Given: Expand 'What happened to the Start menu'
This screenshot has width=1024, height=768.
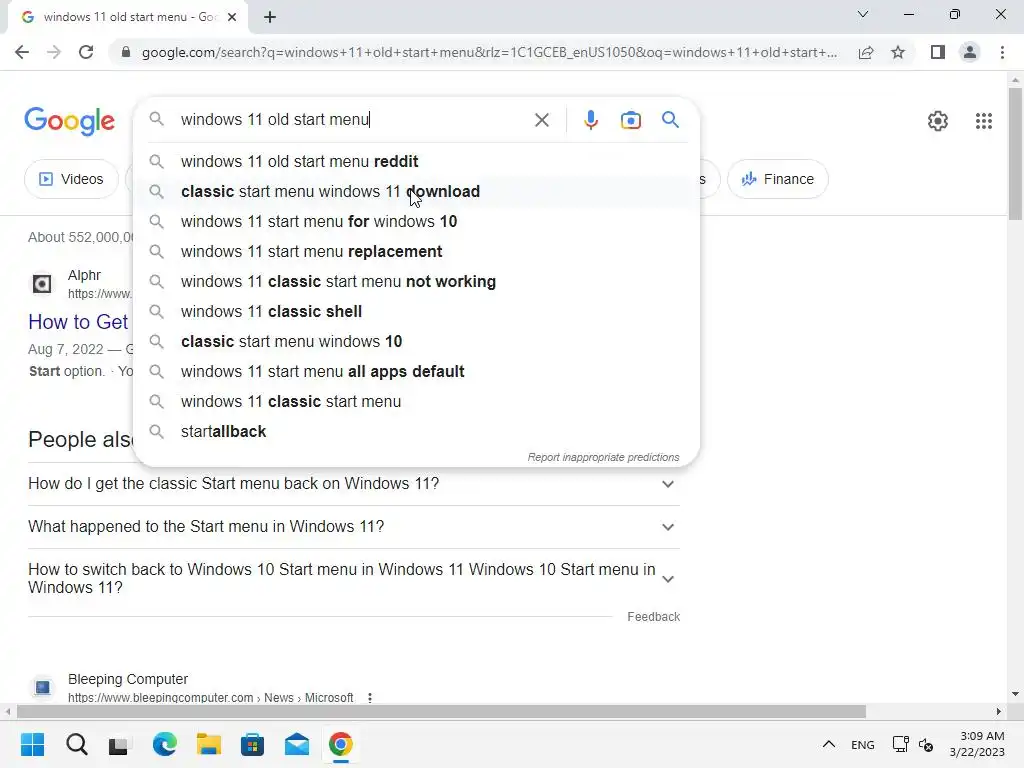Looking at the screenshot, I should (x=354, y=527).
